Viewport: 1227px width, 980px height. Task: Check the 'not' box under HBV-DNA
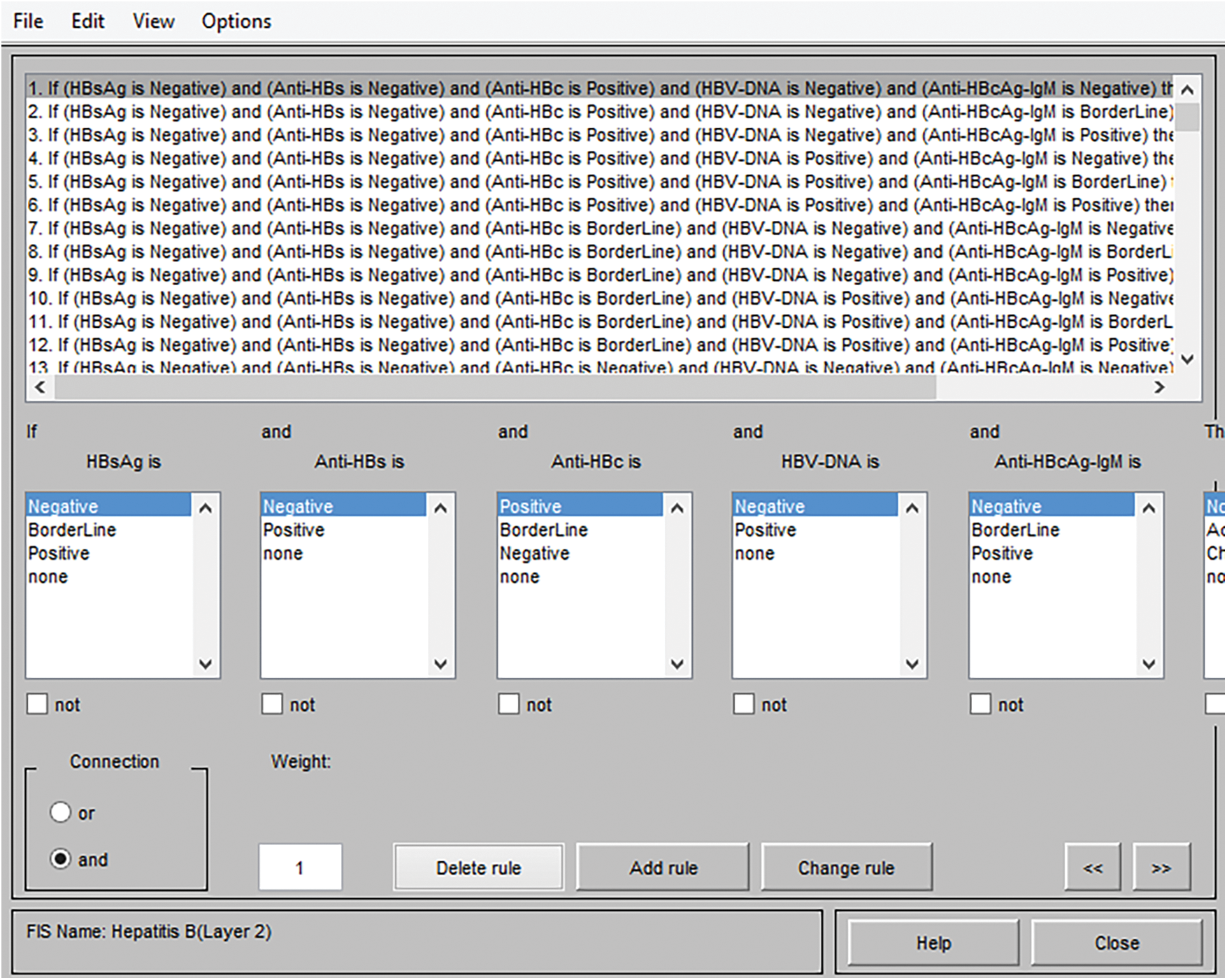point(744,704)
